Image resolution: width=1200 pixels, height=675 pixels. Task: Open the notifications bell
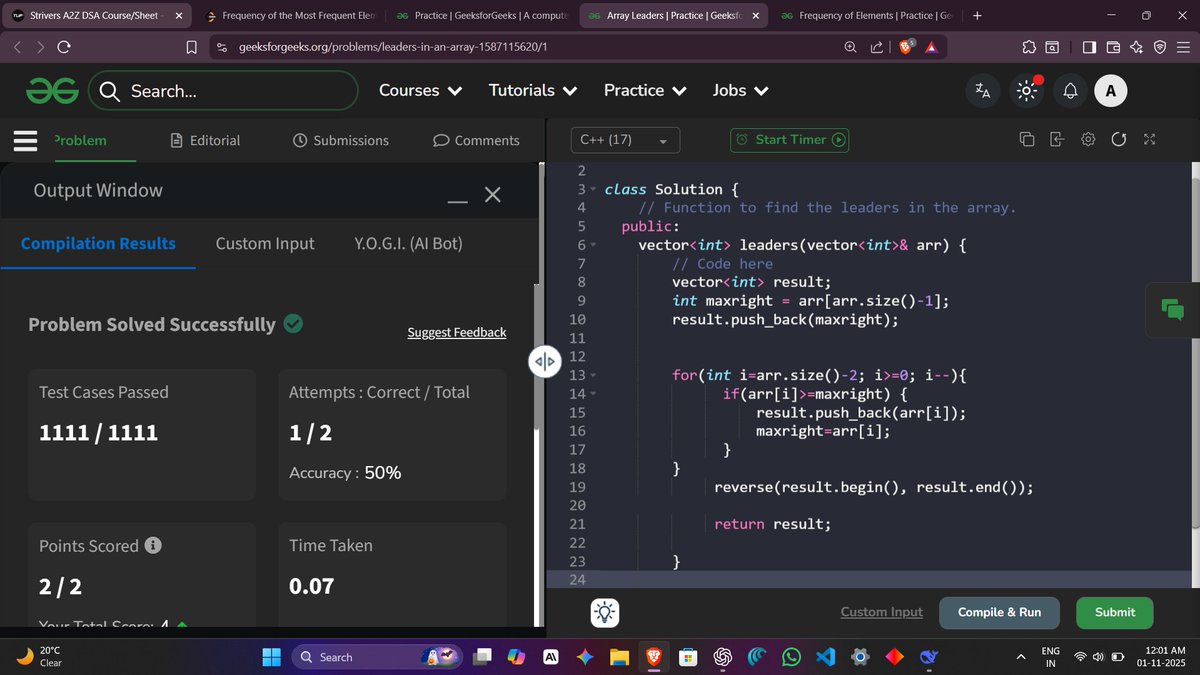pos(1069,90)
